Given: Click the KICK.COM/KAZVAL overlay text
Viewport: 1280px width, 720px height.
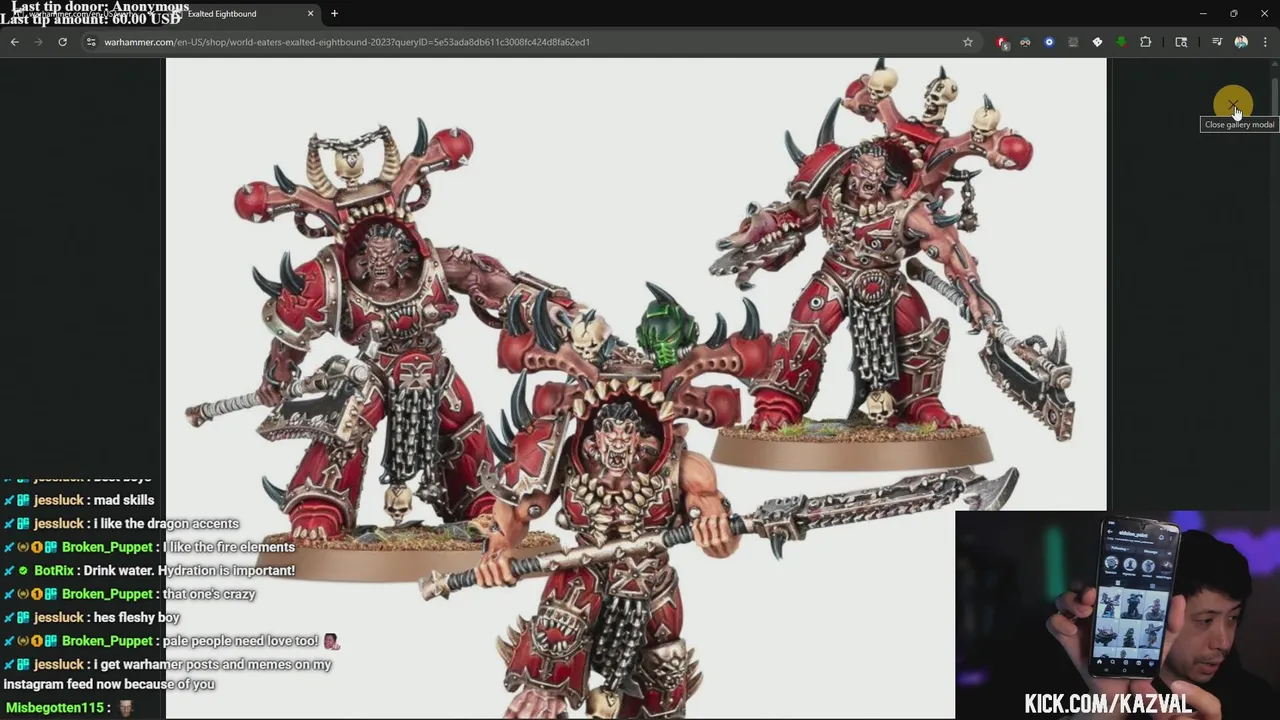Looking at the screenshot, I should click(1108, 703).
